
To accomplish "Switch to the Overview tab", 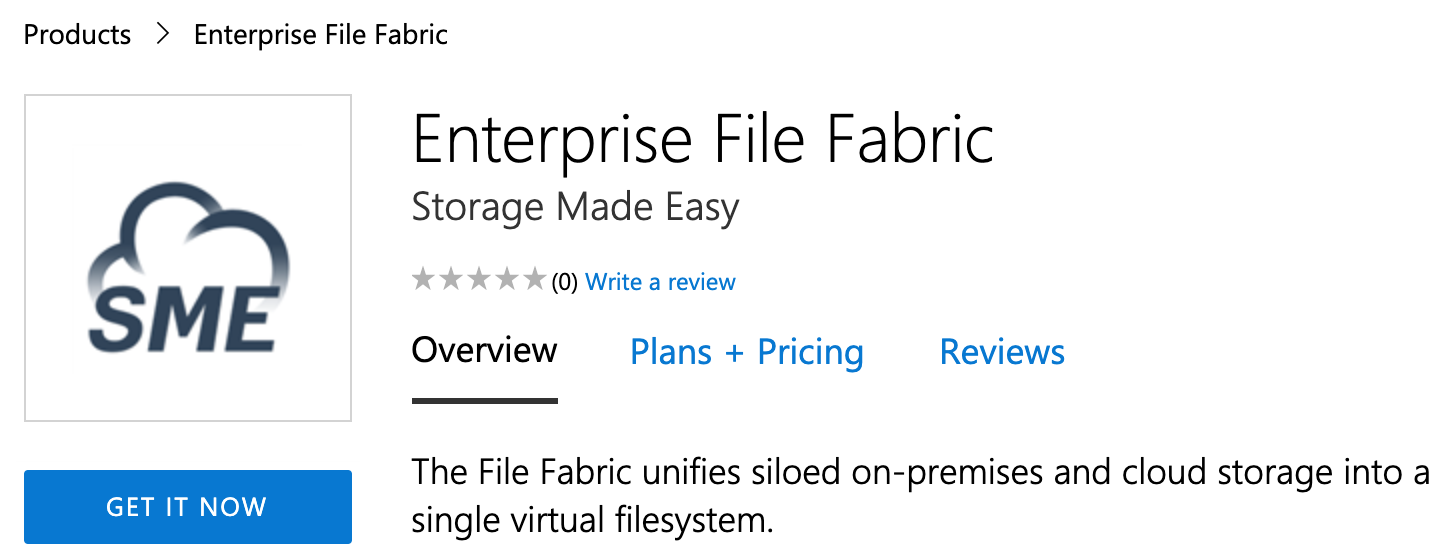I will pos(485,352).
